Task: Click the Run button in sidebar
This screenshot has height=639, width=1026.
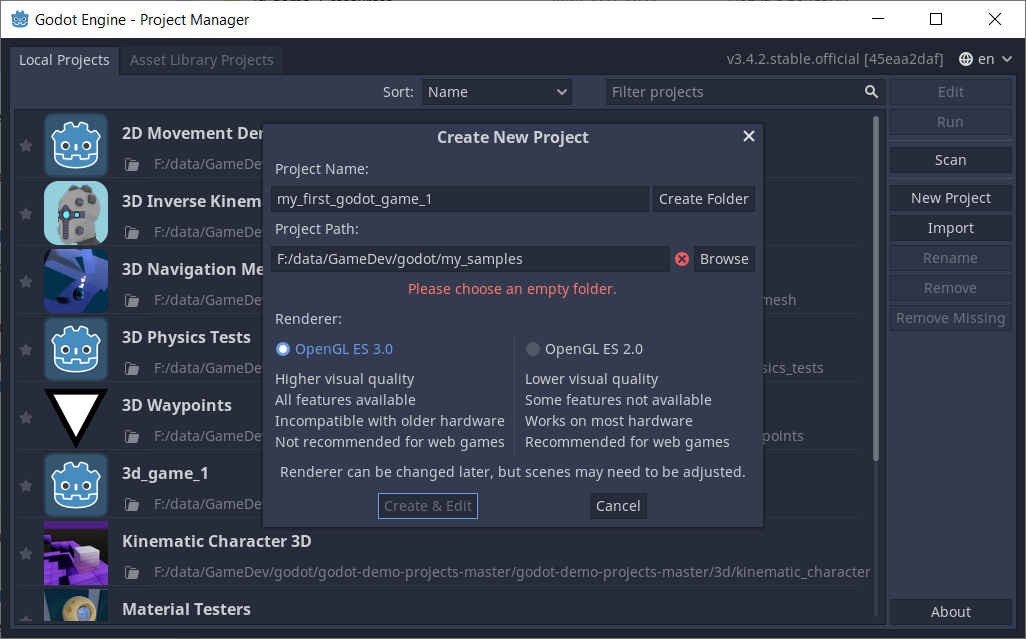Action: tap(951, 122)
